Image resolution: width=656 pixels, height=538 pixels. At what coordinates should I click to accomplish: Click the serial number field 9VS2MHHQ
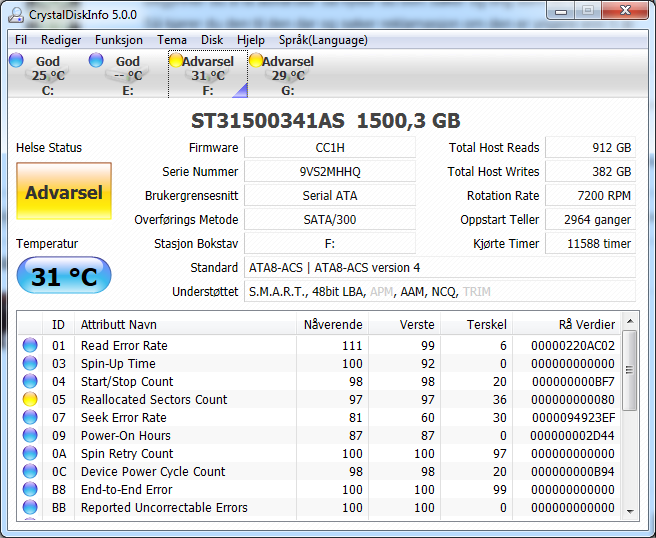click(x=330, y=172)
